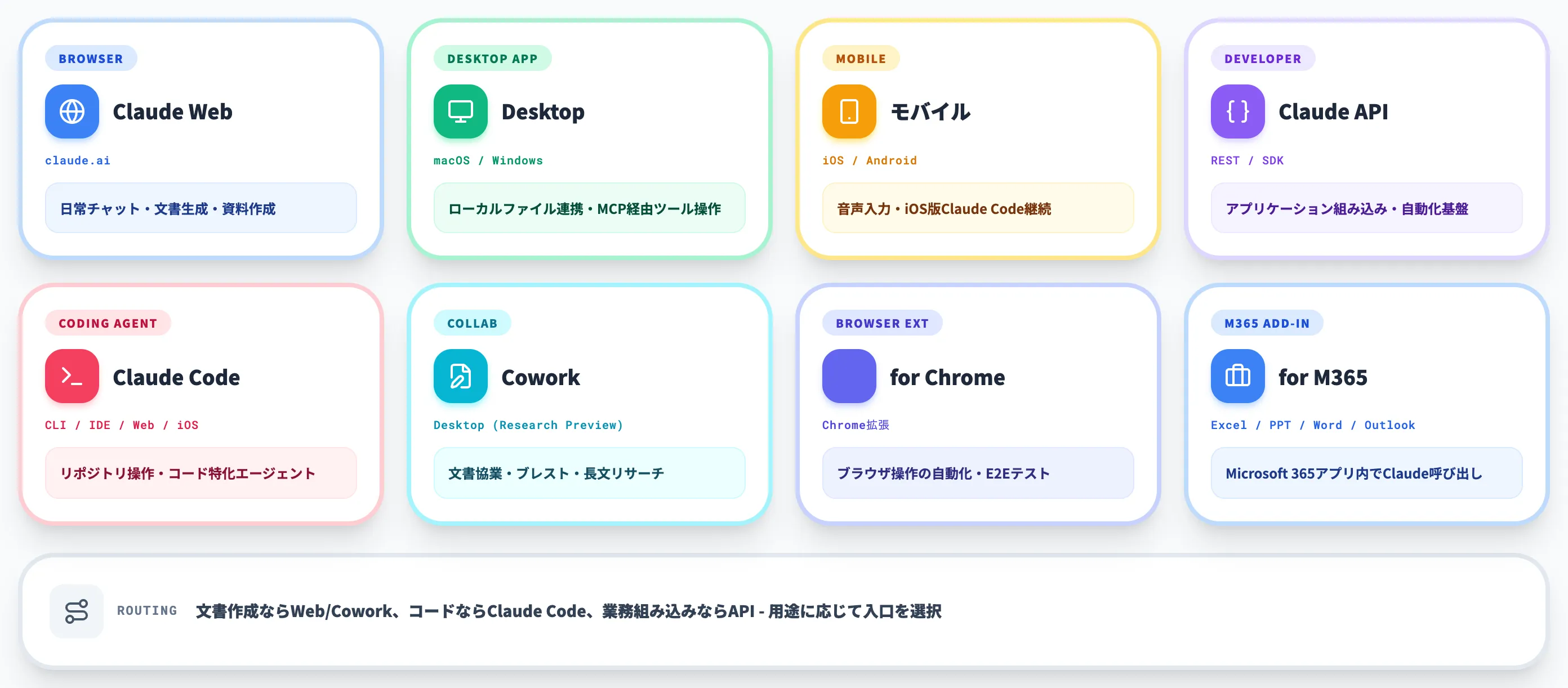
Task: Click the Desktop (Research Preview) subtitle
Action: (528, 425)
